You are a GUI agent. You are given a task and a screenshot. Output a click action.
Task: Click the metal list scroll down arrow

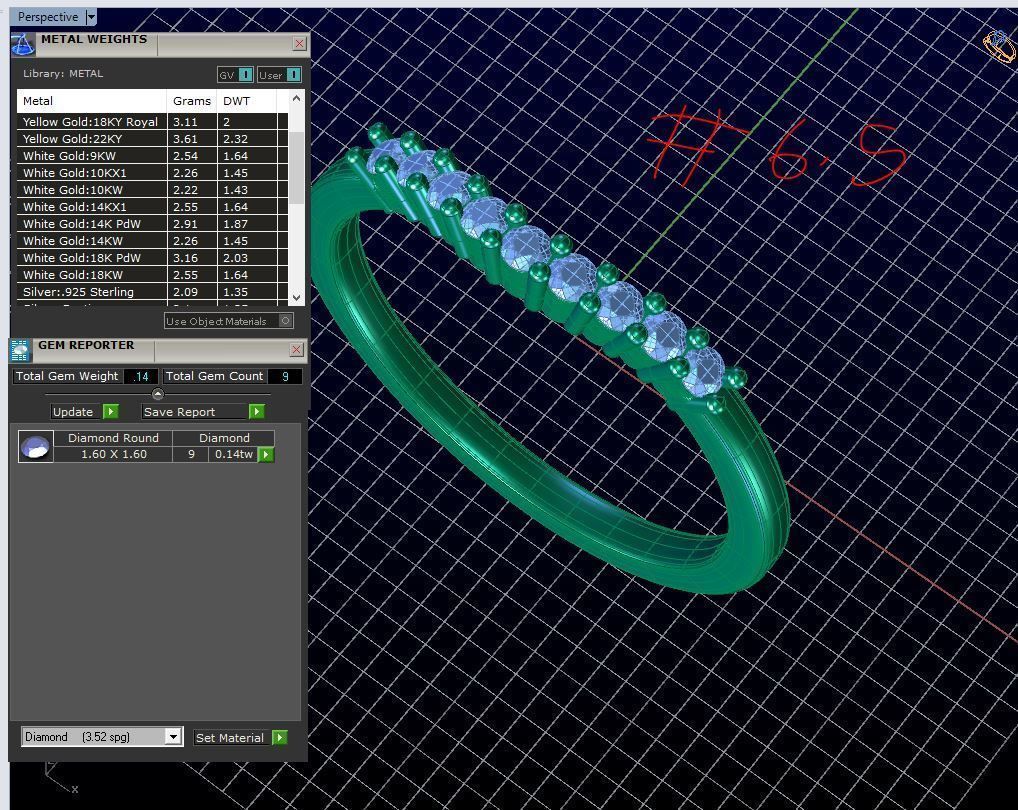(296, 298)
